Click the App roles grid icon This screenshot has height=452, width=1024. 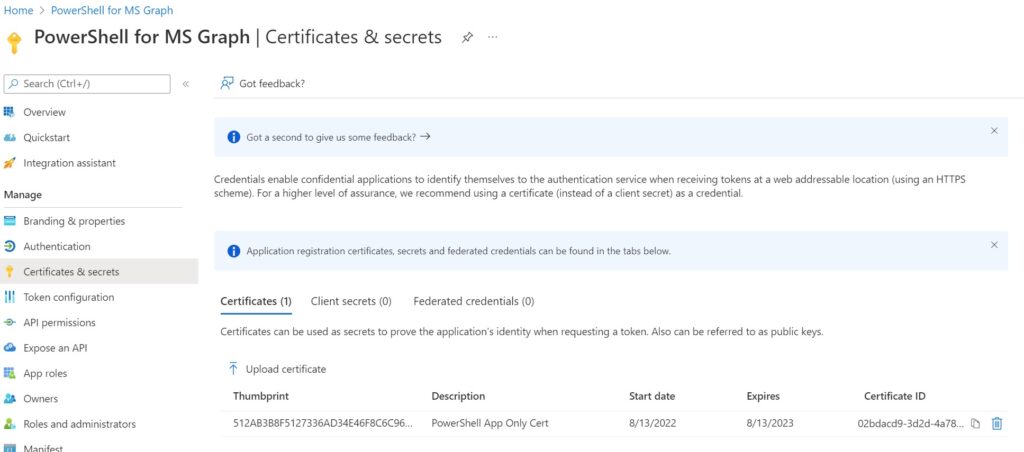(9, 373)
